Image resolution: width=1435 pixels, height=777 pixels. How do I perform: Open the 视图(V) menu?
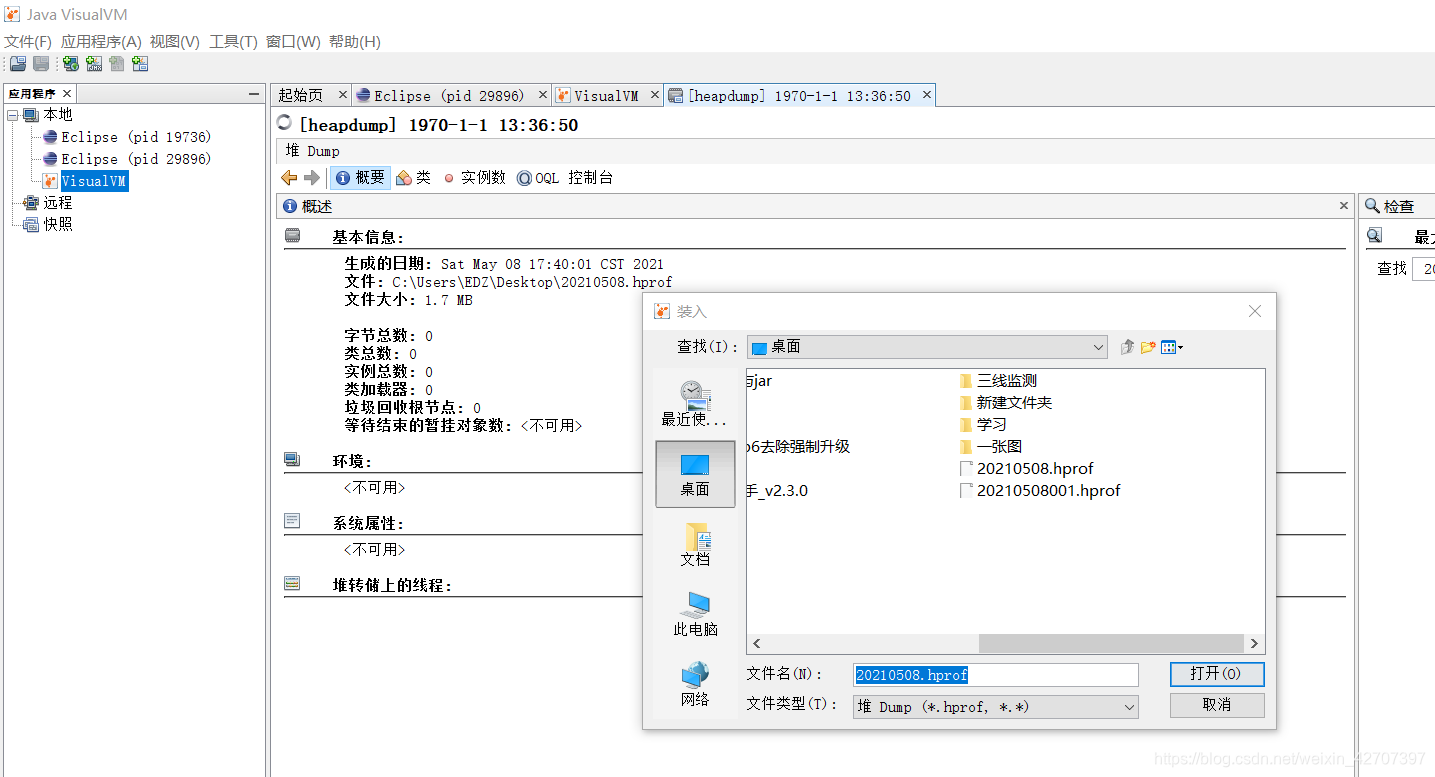click(x=175, y=42)
